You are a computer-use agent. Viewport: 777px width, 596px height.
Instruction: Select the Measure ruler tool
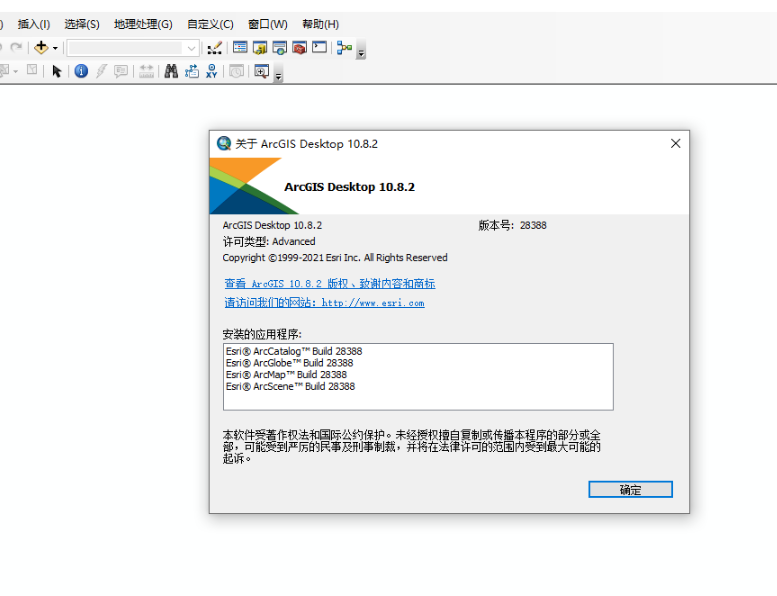pyautogui.click(x=146, y=71)
